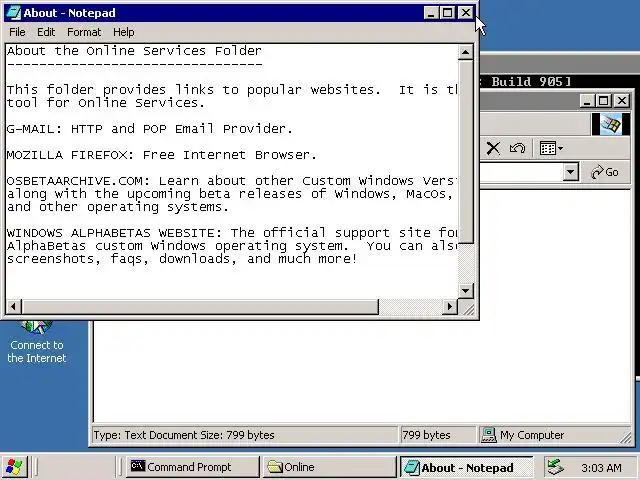Viewport: 640px width, 480px height.
Task: Click the 3:03 AM clock
Action: 601,468
